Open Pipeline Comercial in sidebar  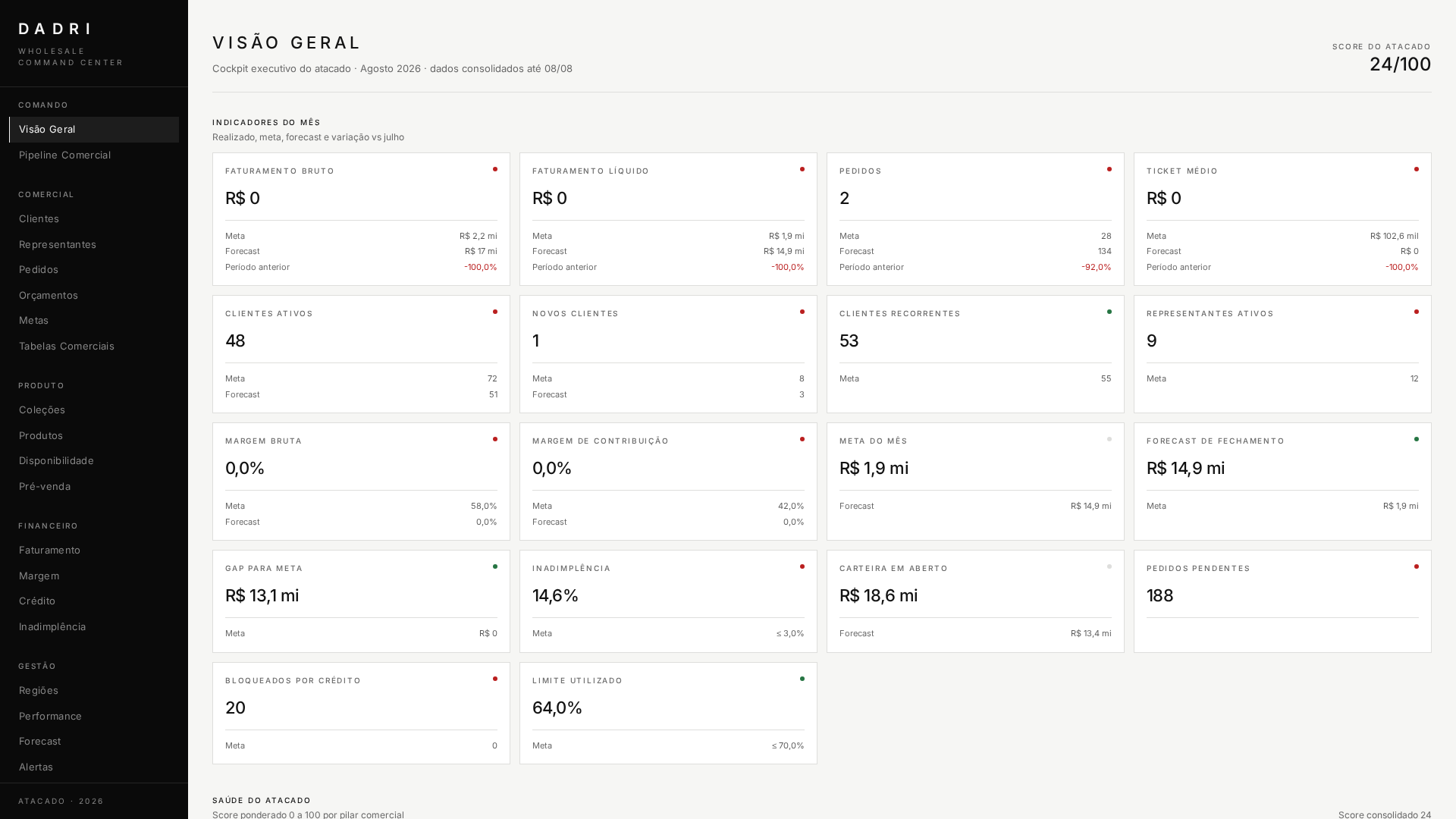94,155
